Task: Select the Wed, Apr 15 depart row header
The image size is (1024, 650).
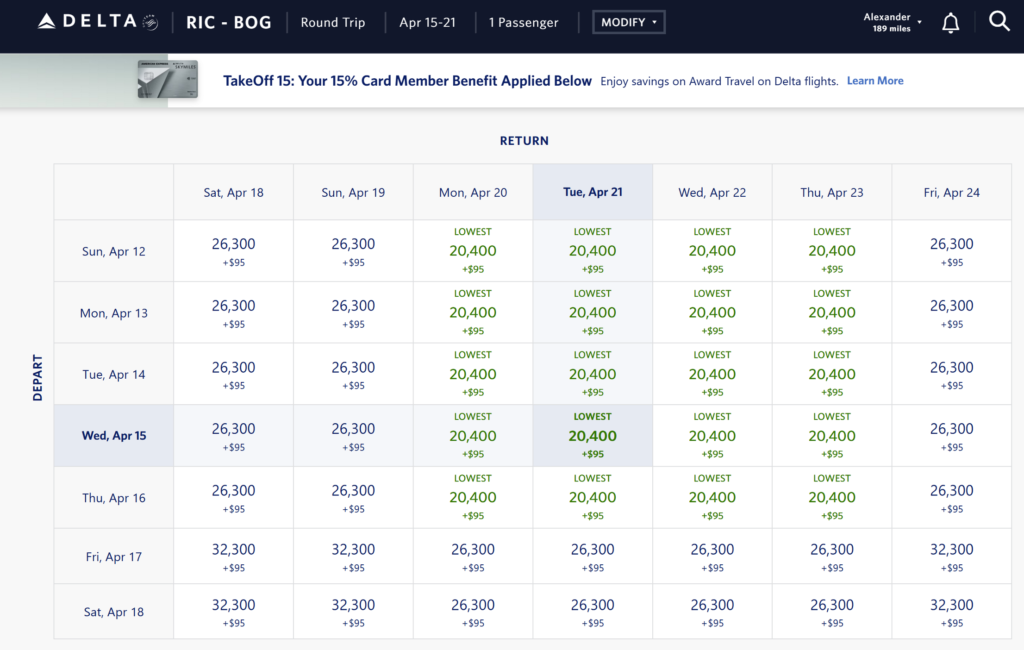Action: point(114,436)
